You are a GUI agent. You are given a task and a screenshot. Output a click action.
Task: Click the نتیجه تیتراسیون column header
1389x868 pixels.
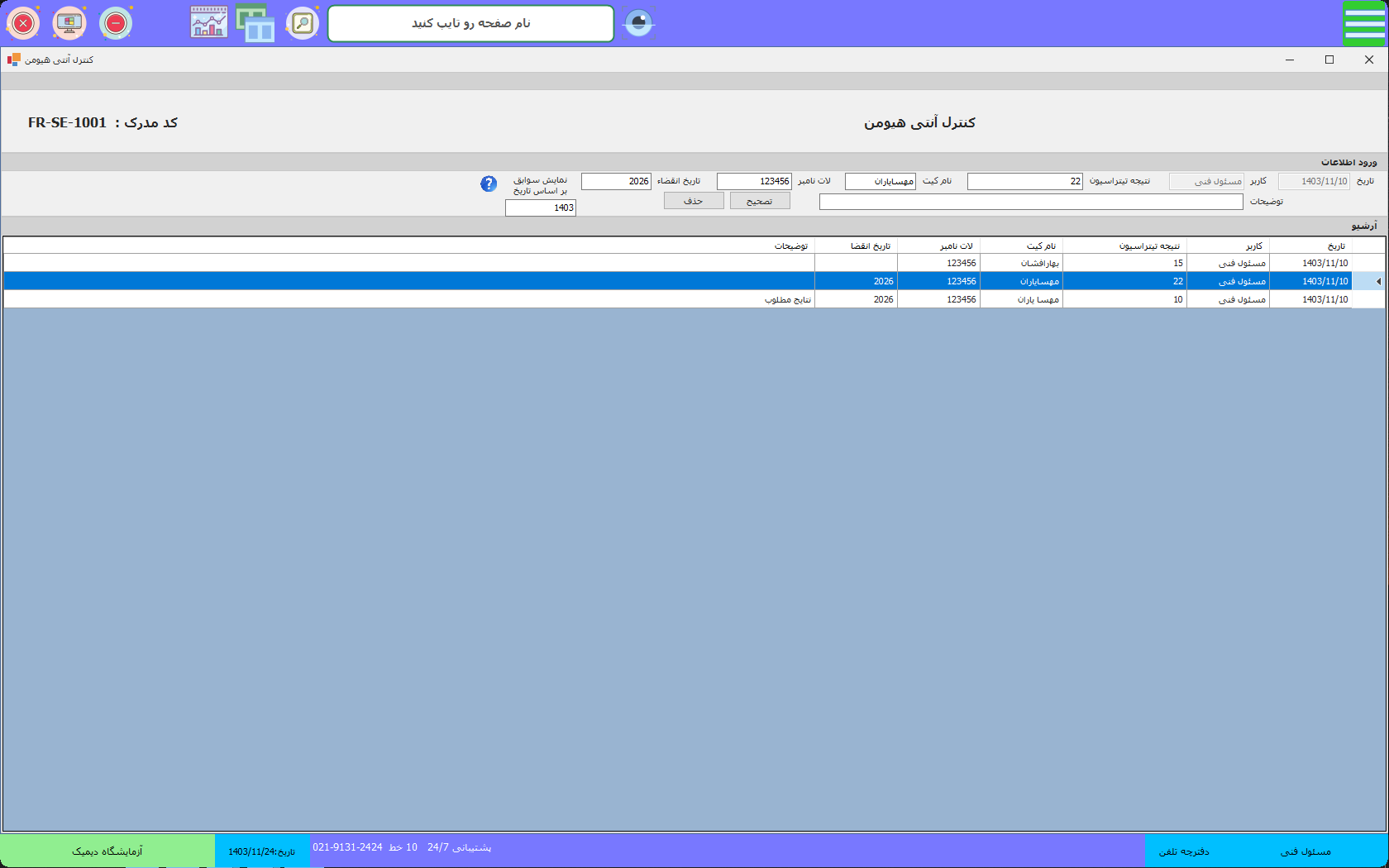tap(1148, 246)
